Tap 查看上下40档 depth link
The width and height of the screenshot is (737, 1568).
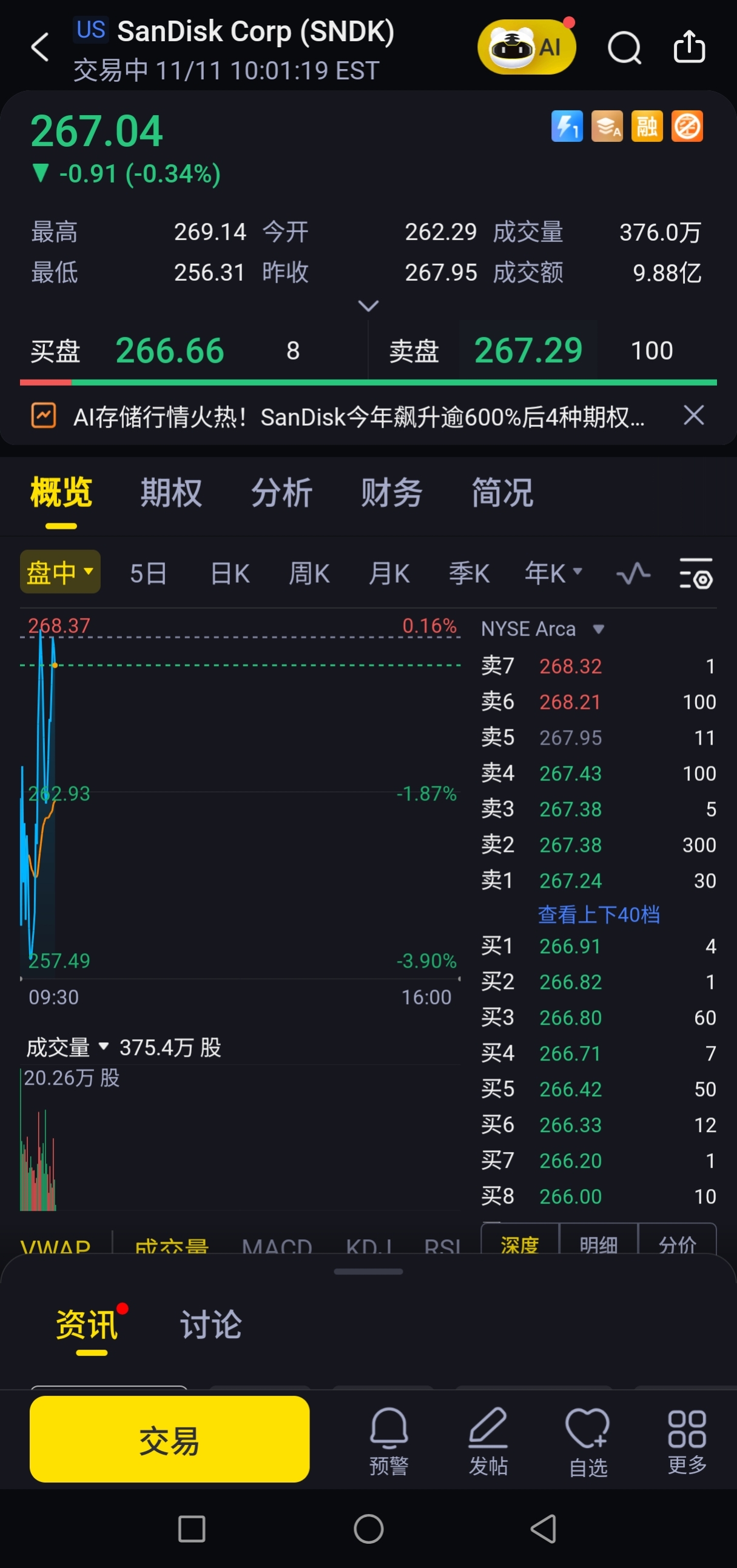tap(599, 914)
